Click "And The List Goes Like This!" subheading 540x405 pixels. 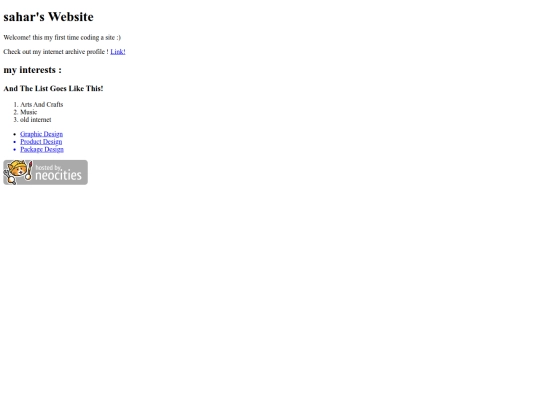(53, 89)
